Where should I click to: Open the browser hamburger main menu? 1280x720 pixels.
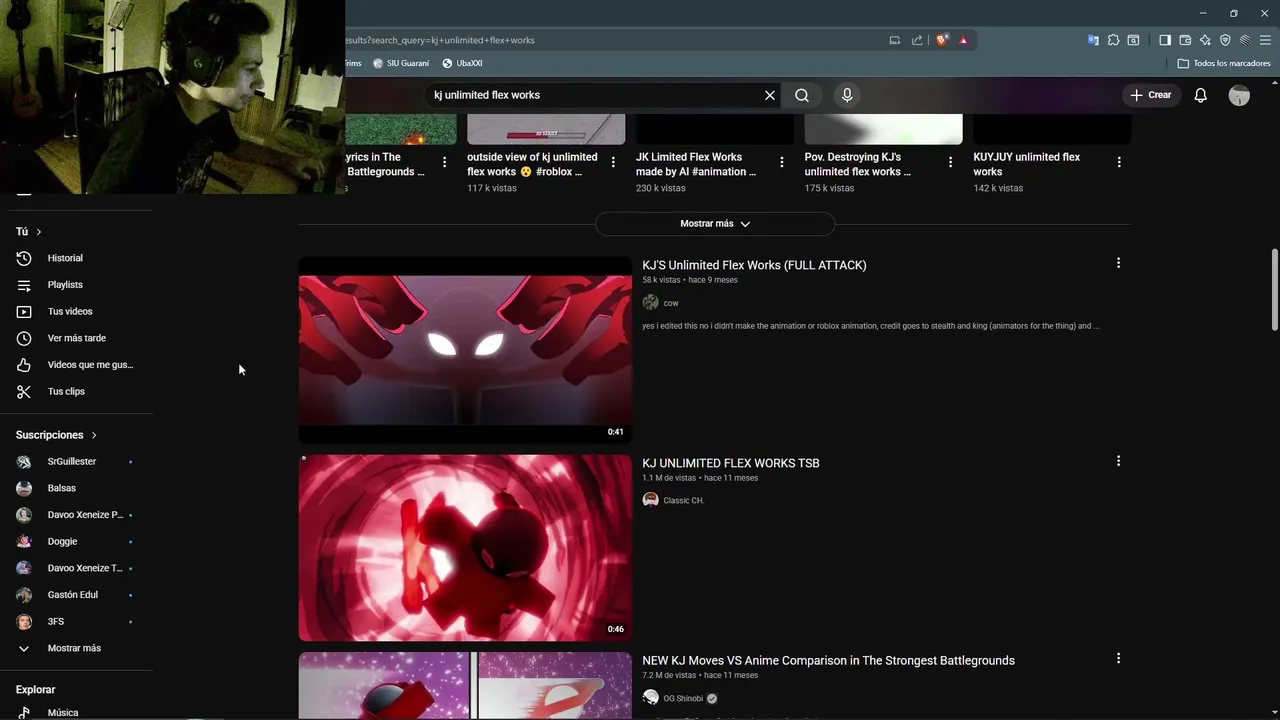pos(1265,40)
